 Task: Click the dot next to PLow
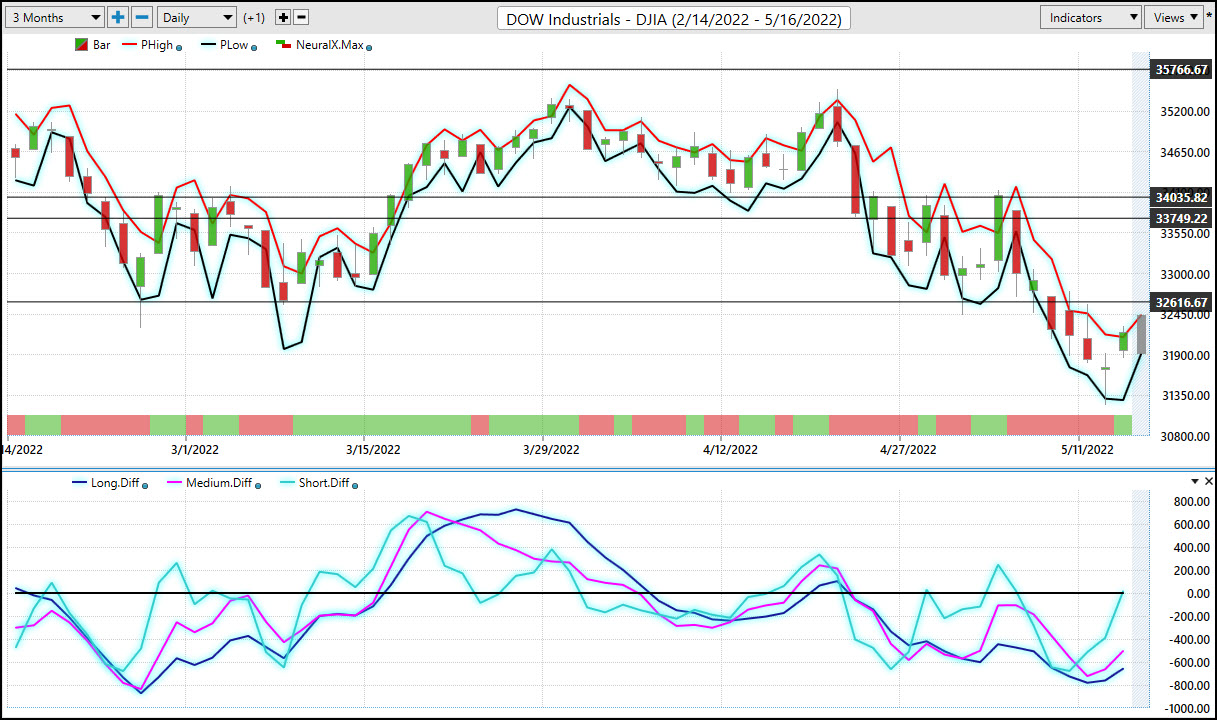[254, 47]
